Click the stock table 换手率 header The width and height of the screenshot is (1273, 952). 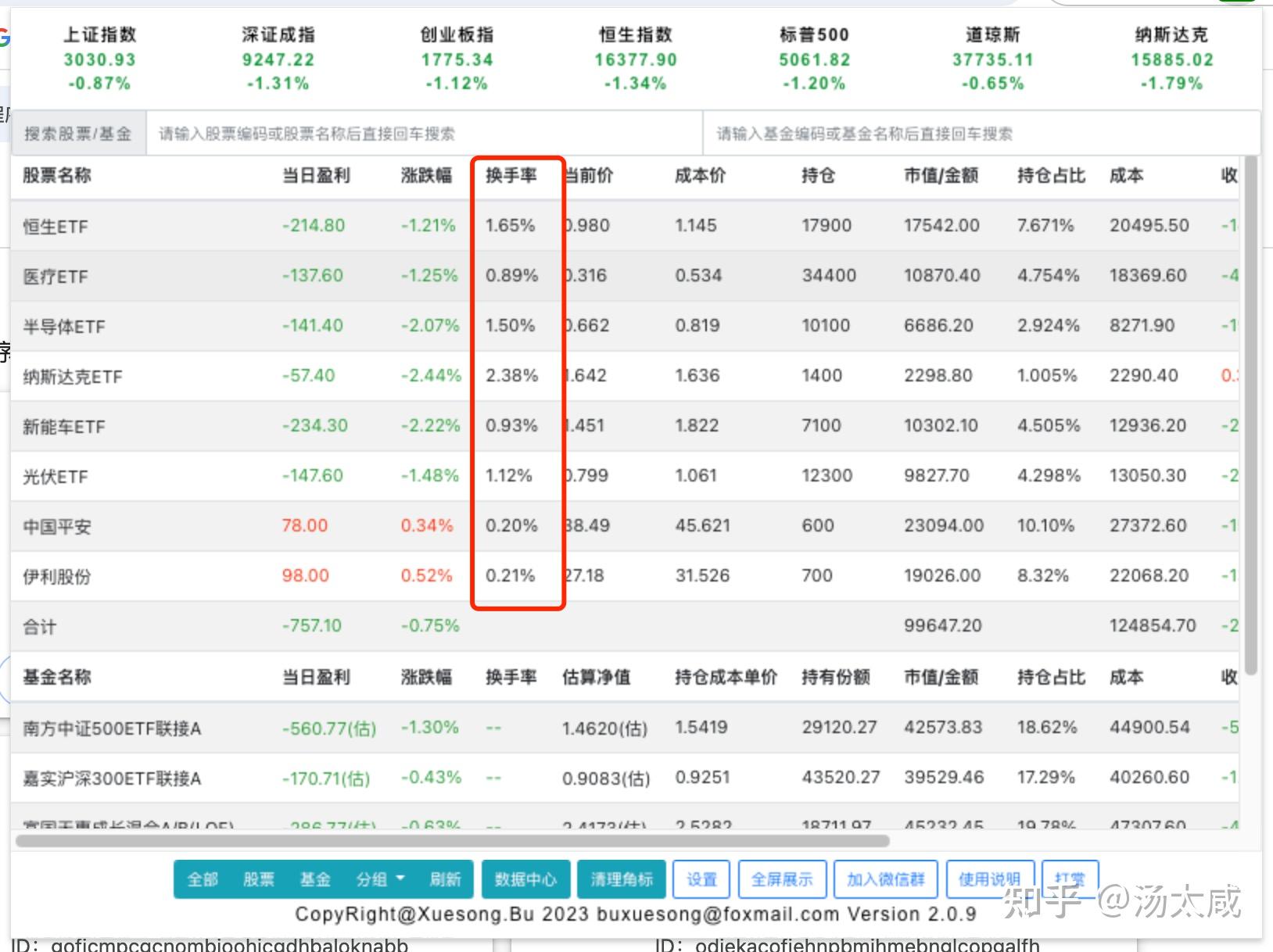click(x=511, y=175)
